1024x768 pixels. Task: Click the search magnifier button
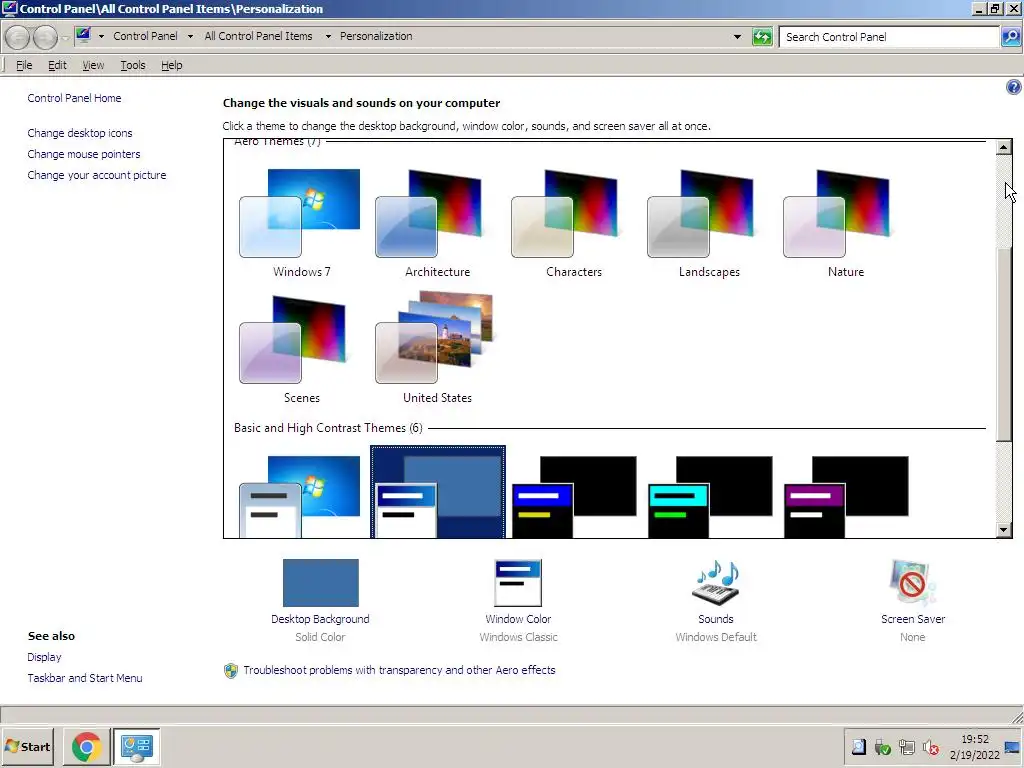pyautogui.click(x=1010, y=37)
